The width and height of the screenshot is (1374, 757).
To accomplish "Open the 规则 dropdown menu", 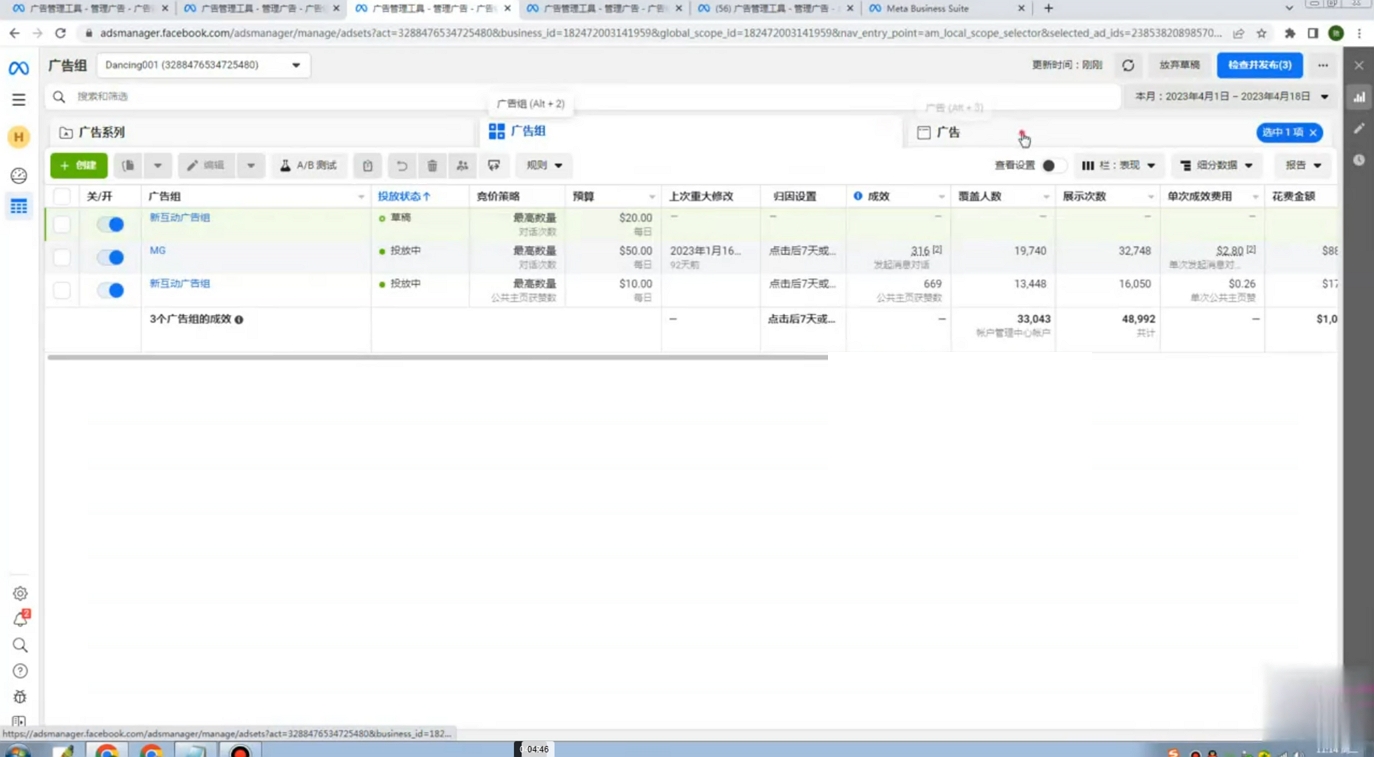I will (544, 165).
